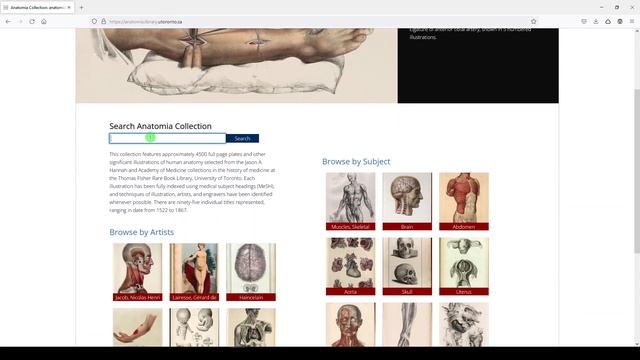Click the page vertical scrollbar thumb
Screen dimensions: 640x360
tap(637, 171)
